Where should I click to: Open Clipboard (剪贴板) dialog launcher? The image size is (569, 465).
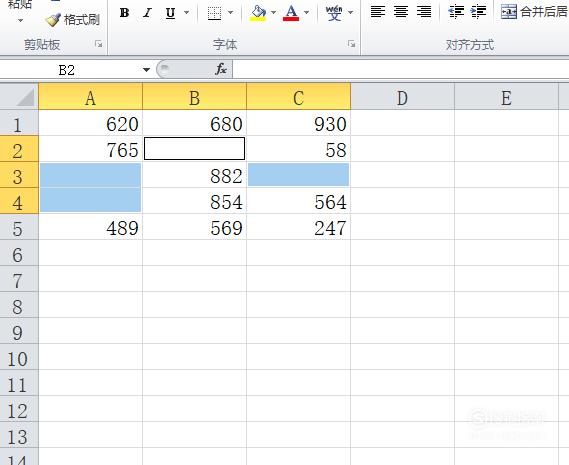point(98,44)
